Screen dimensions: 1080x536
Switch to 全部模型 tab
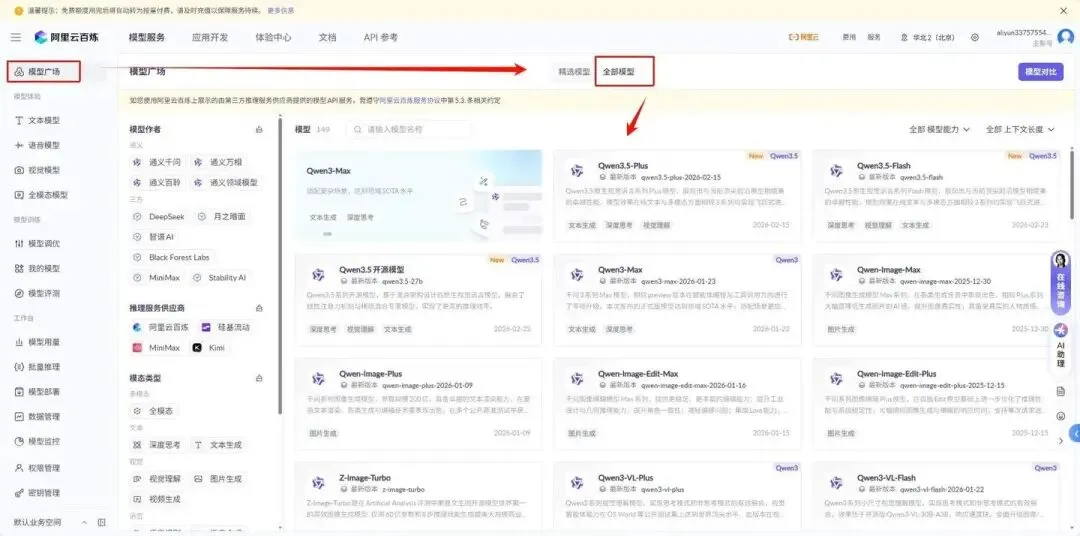pyautogui.click(x=619, y=72)
